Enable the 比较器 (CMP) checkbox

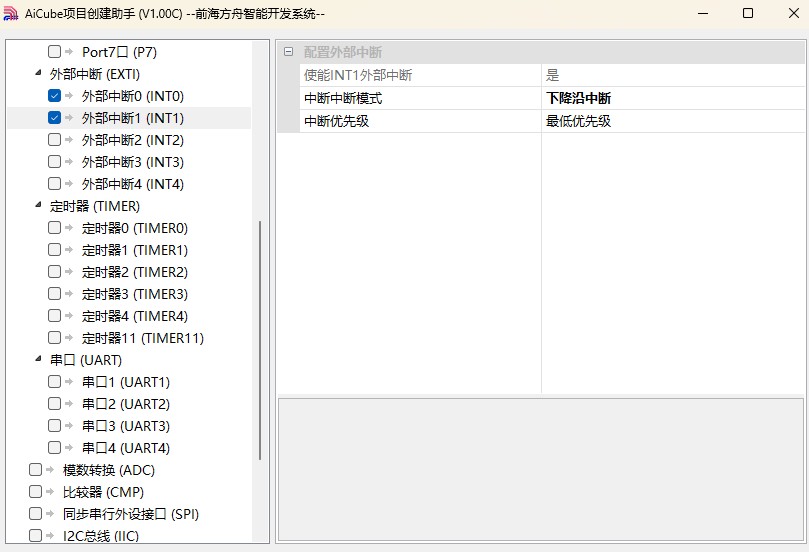coord(35,491)
